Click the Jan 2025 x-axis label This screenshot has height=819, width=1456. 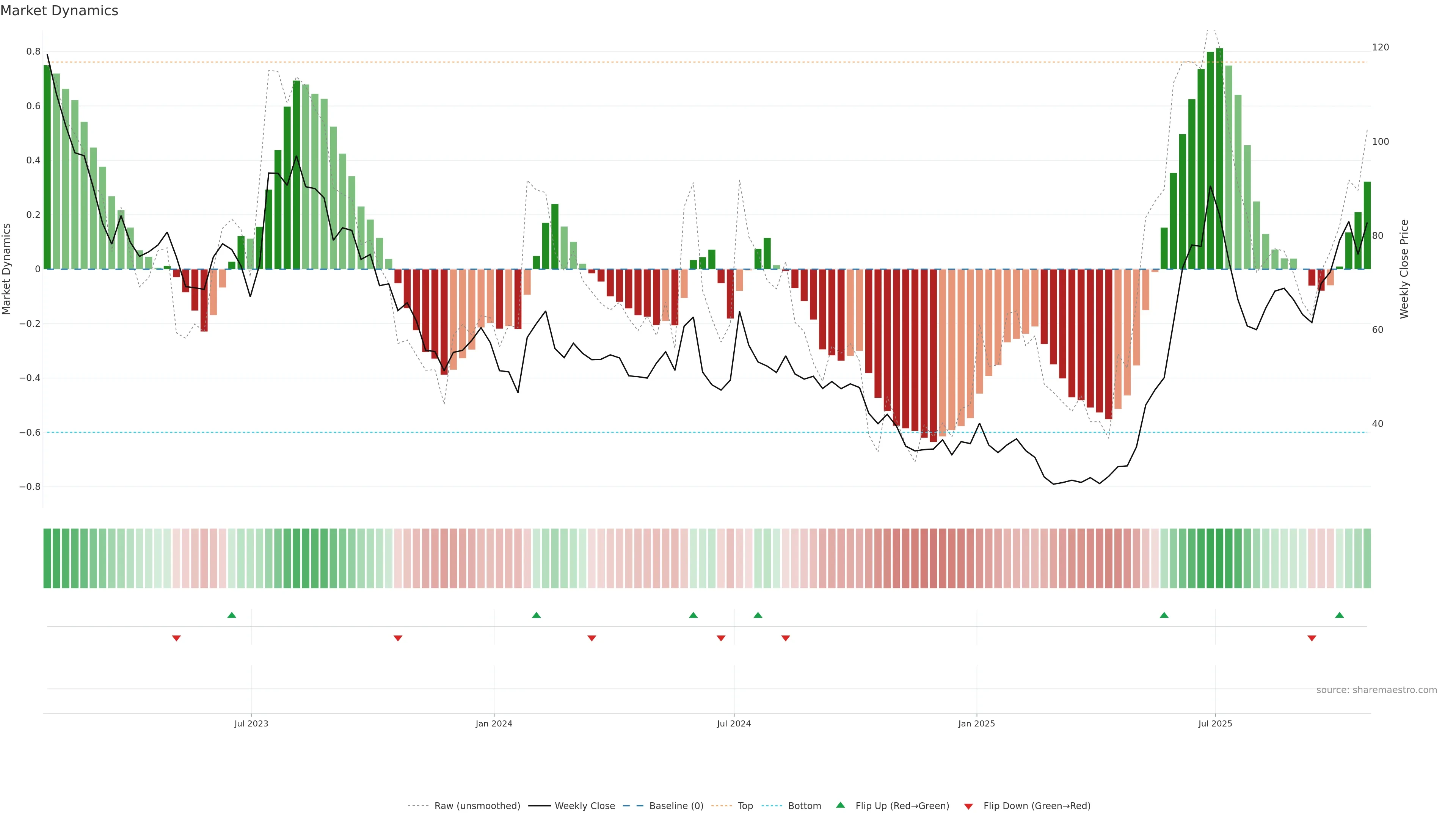point(976,723)
